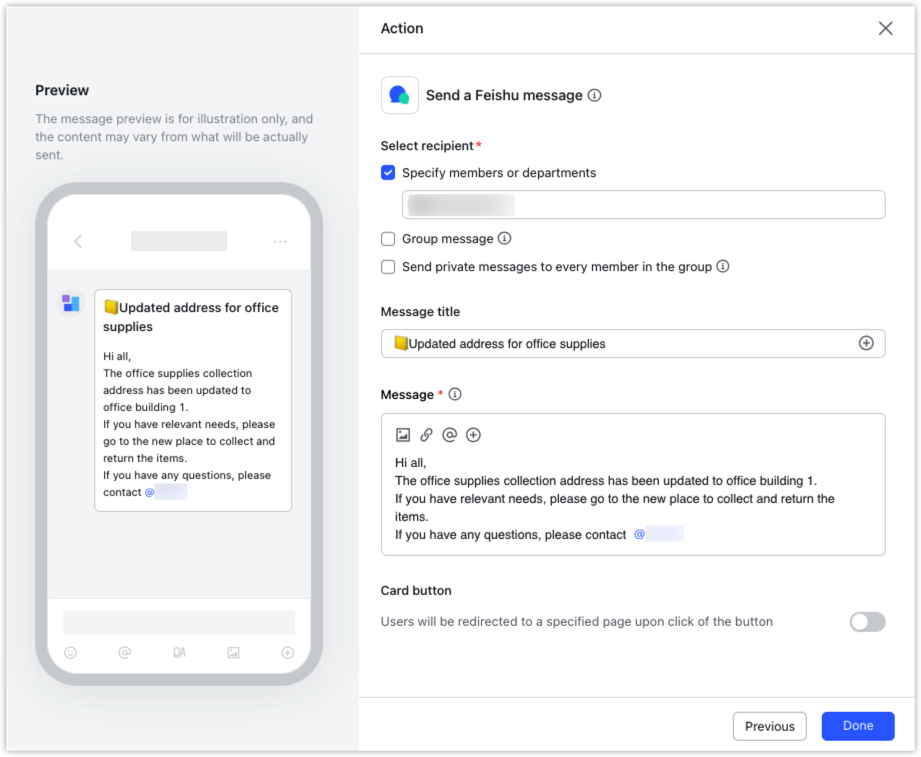
Task: Click the emoji icon in the phone preview bar
Action: (69, 652)
